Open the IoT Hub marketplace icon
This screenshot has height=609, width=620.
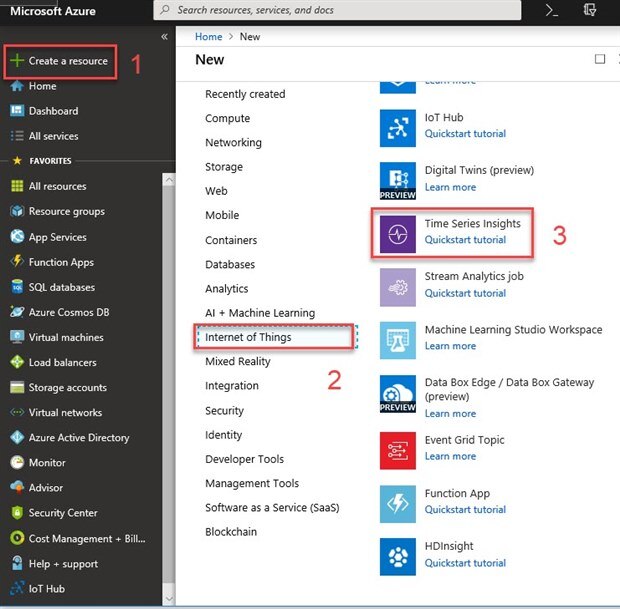point(398,126)
